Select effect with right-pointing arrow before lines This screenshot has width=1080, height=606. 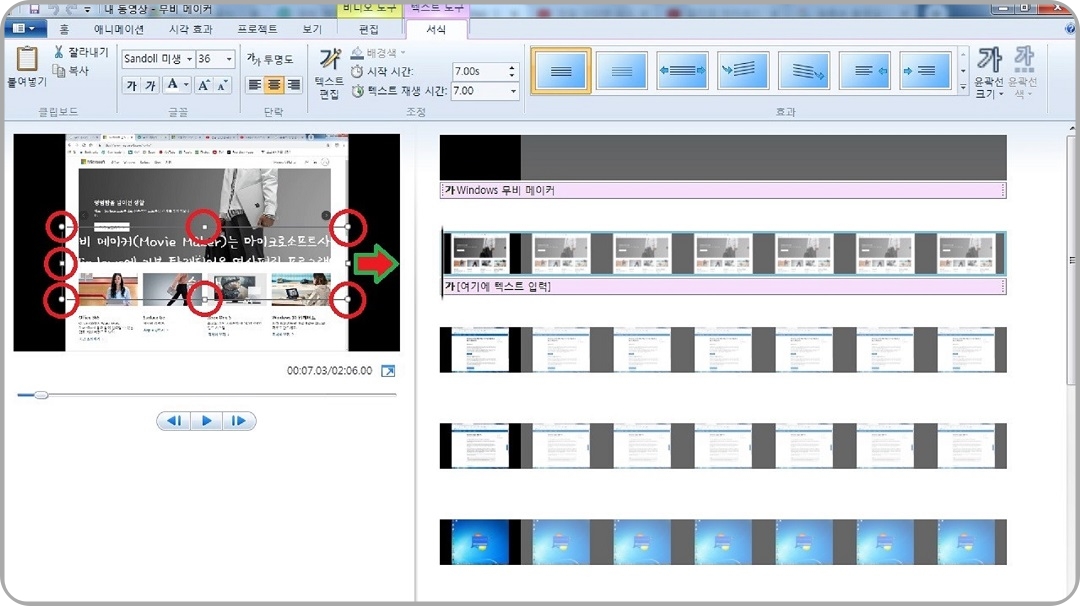925,70
